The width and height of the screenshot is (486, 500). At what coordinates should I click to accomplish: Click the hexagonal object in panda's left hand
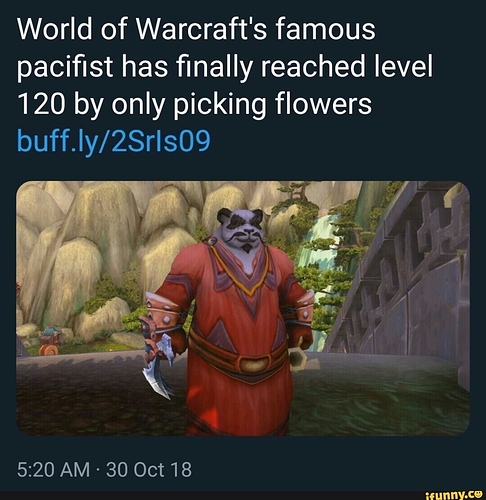click(x=297, y=357)
